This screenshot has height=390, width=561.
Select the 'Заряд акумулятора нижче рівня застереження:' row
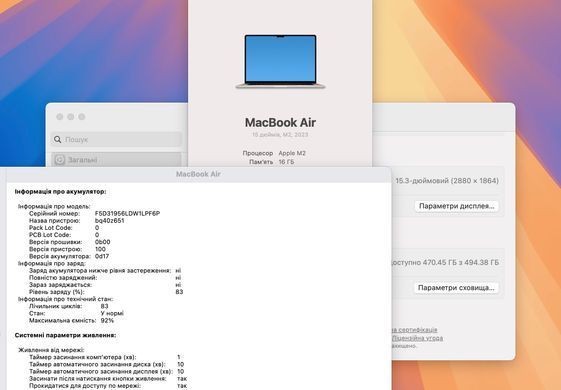pyautogui.click(x=105, y=270)
